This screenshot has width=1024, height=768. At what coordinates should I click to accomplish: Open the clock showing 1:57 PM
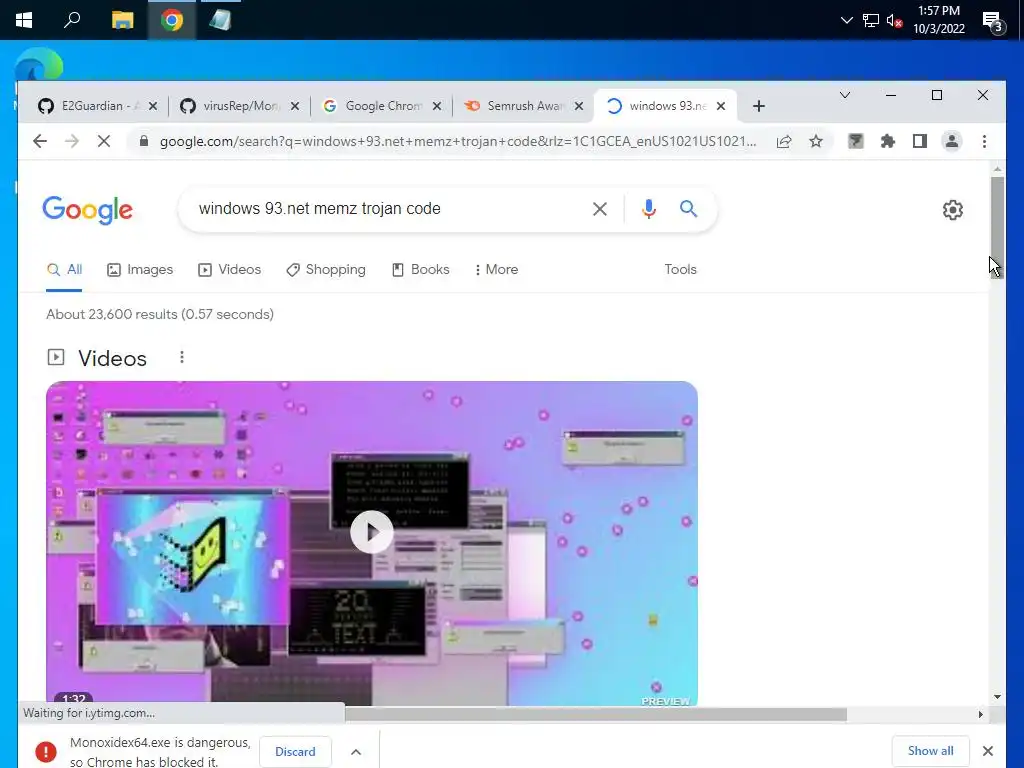938,20
